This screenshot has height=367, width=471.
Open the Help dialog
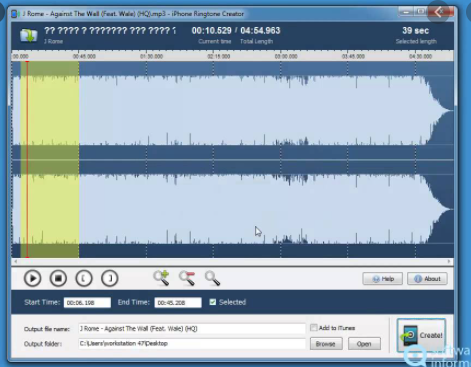[x=383, y=279]
